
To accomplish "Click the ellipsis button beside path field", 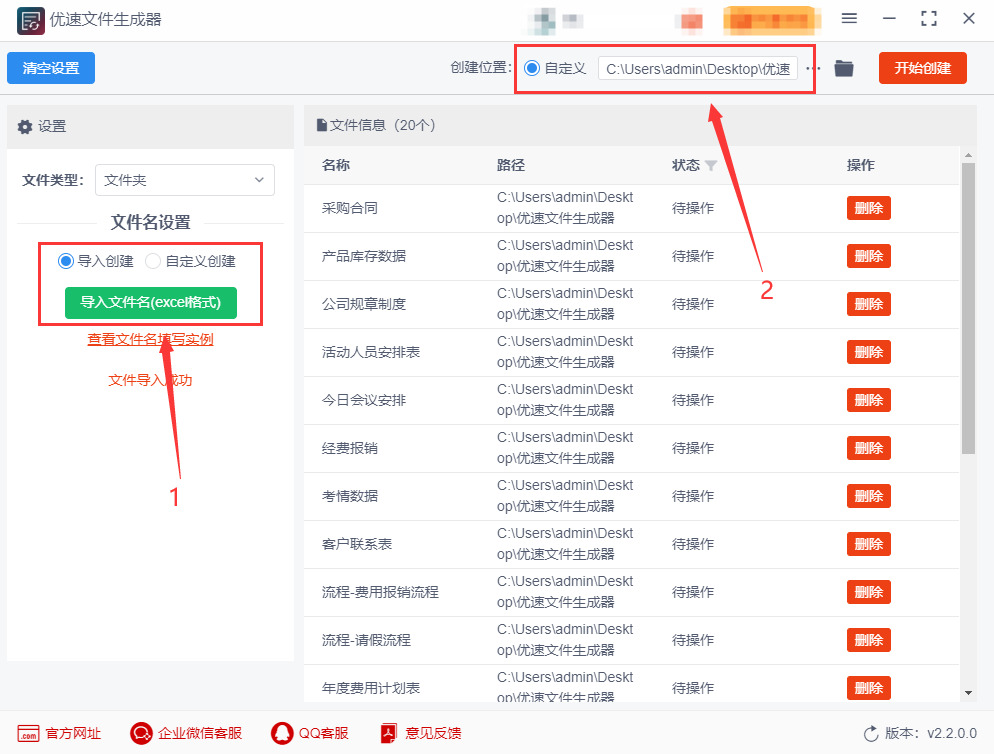I will pyautogui.click(x=813, y=68).
